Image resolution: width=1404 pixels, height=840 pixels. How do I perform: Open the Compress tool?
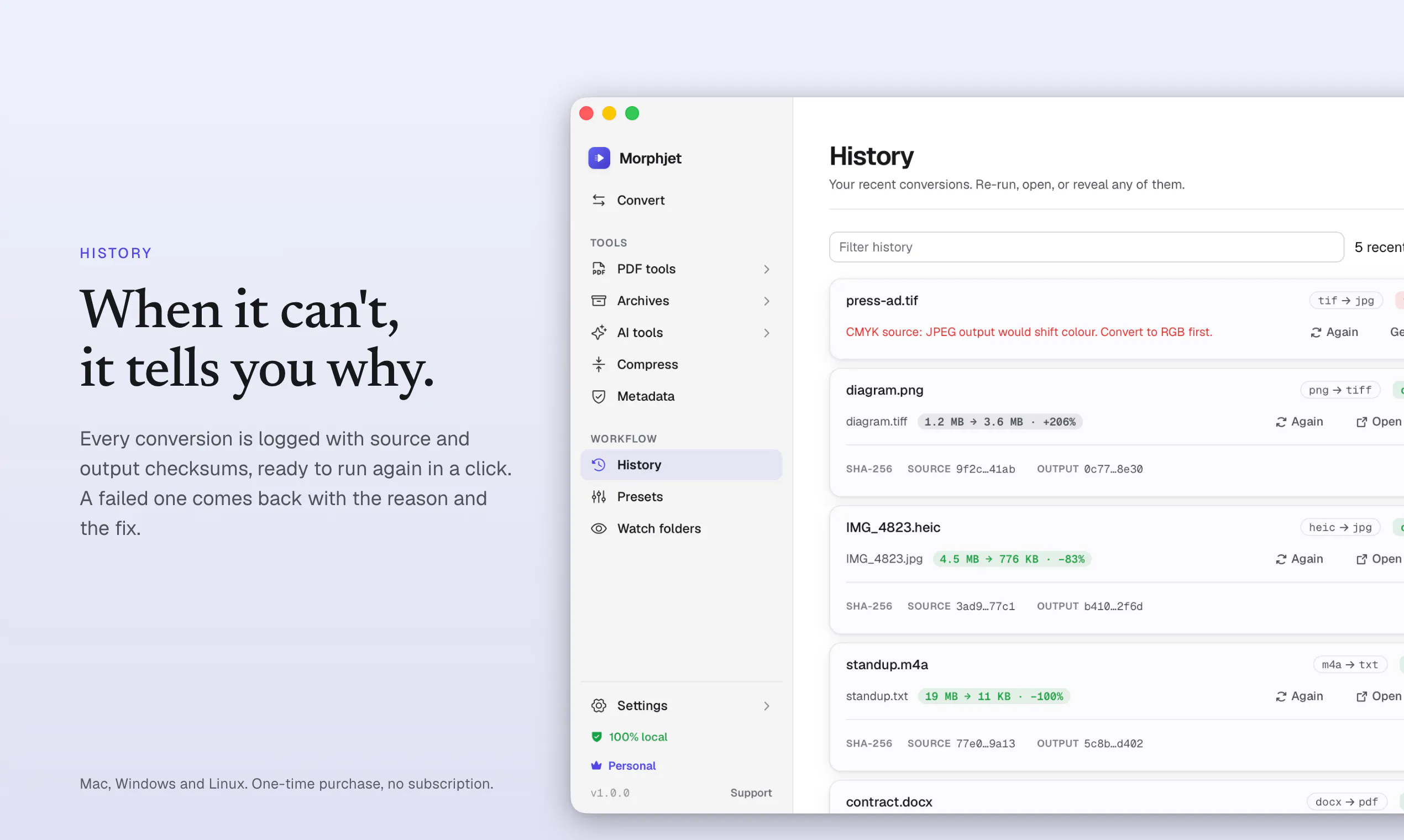[681, 365]
